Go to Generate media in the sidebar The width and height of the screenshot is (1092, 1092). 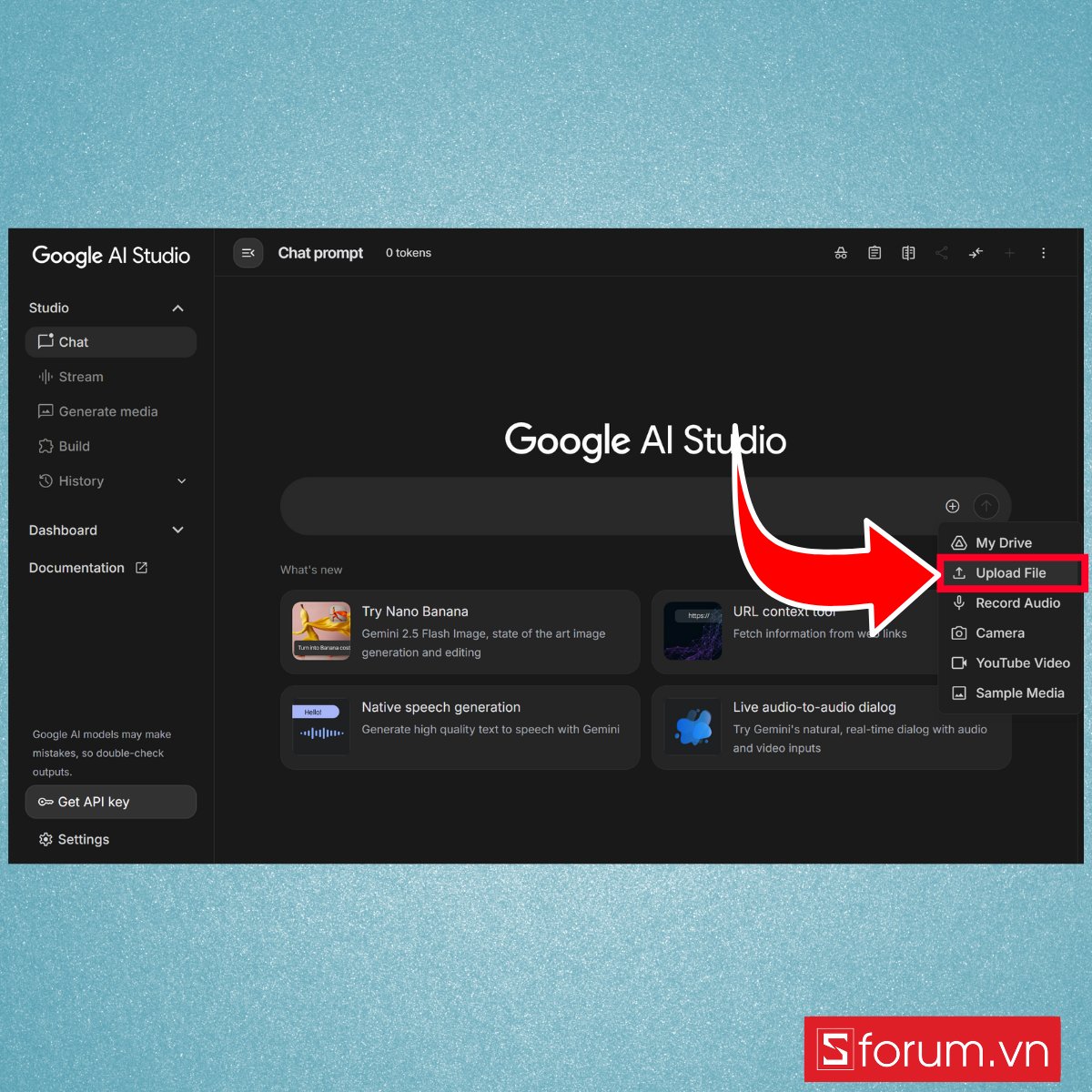coord(111,411)
